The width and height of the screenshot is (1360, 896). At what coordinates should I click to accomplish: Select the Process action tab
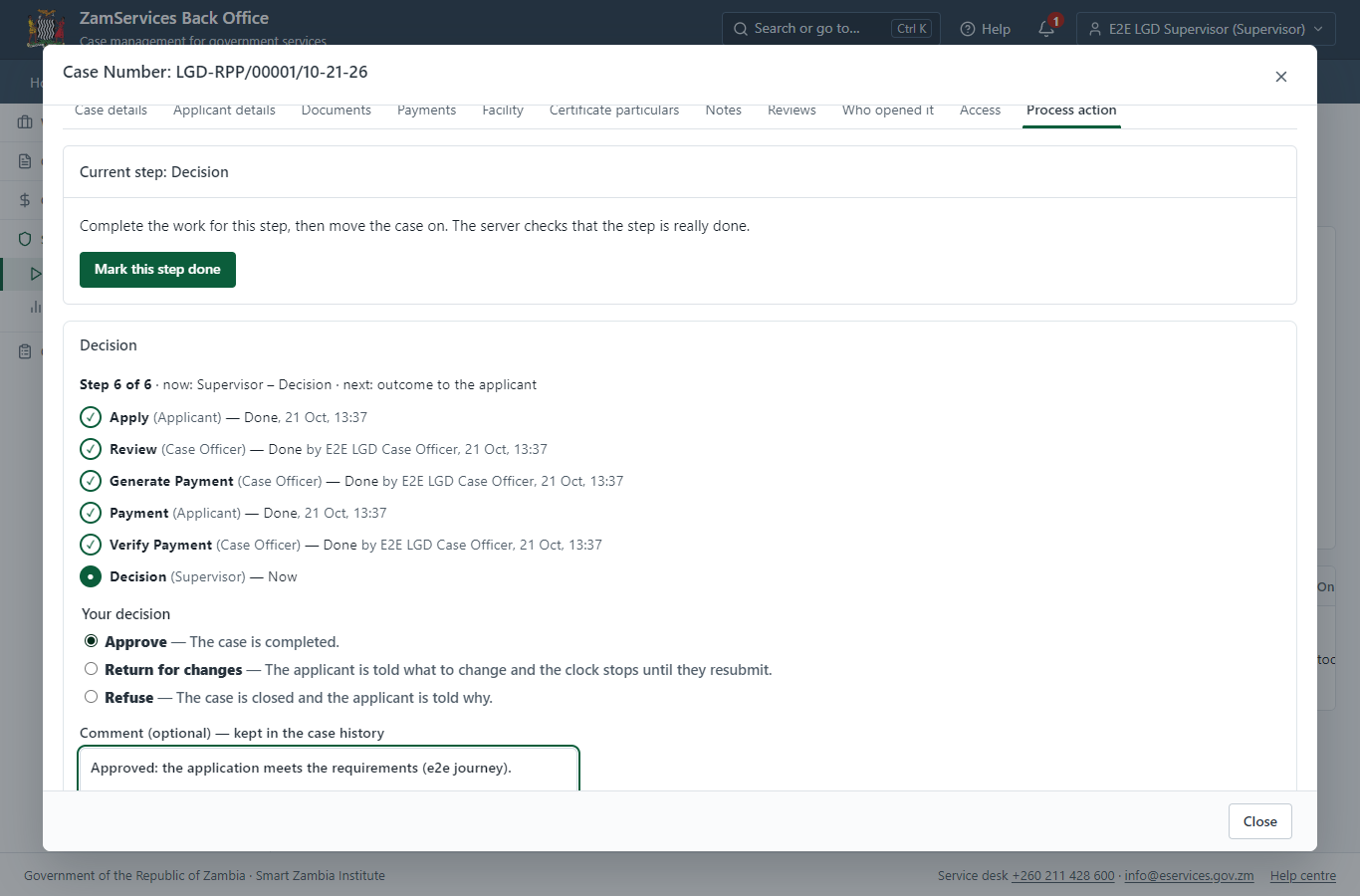tap(1071, 111)
